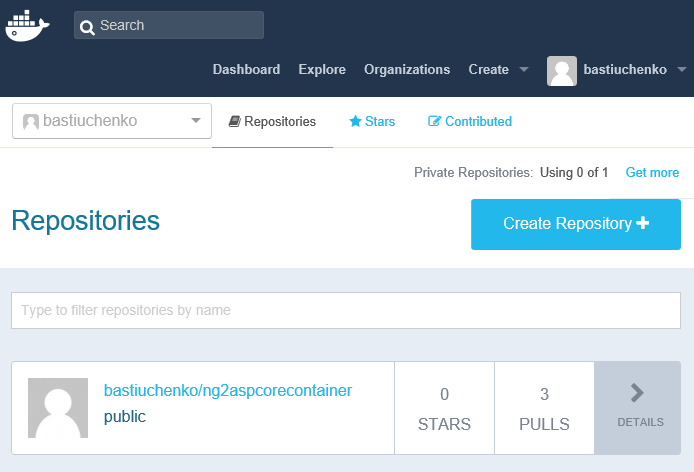Click the chevron arrow above DETAILS

point(637,393)
